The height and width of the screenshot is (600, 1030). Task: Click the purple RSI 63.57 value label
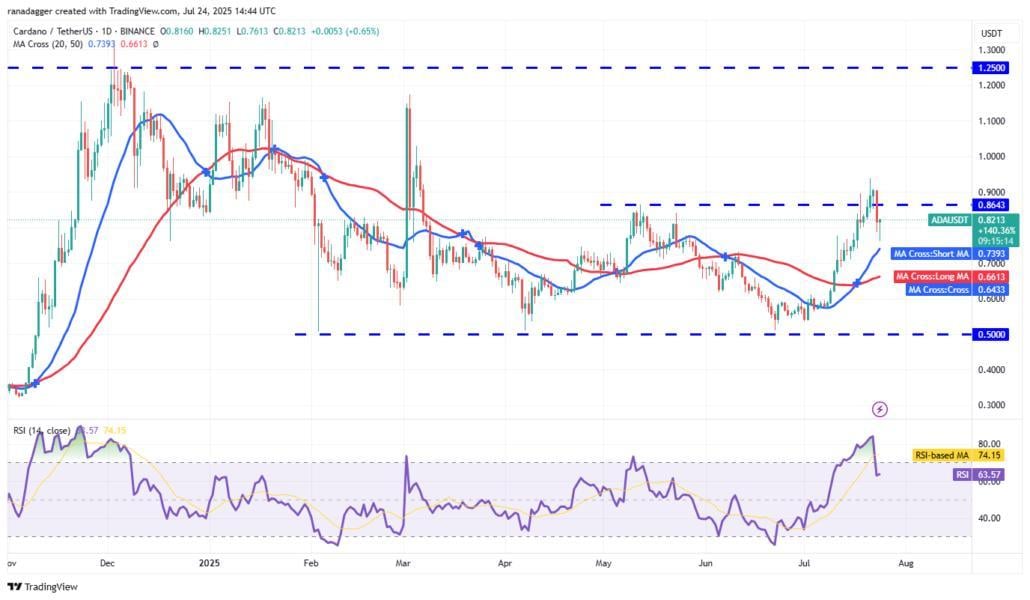pyautogui.click(x=978, y=474)
